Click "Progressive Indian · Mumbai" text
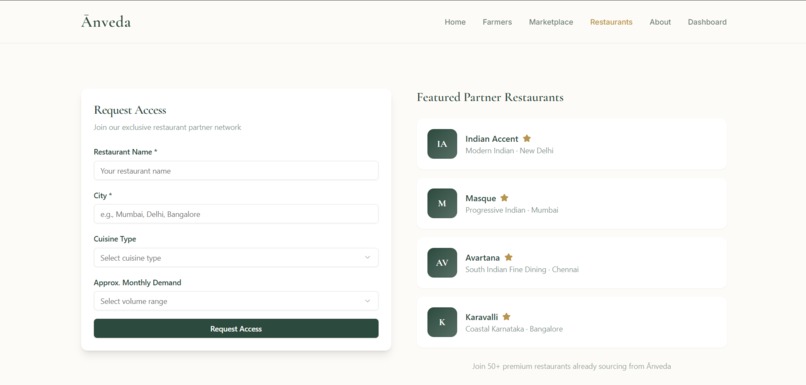The image size is (806, 385). (x=512, y=210)
